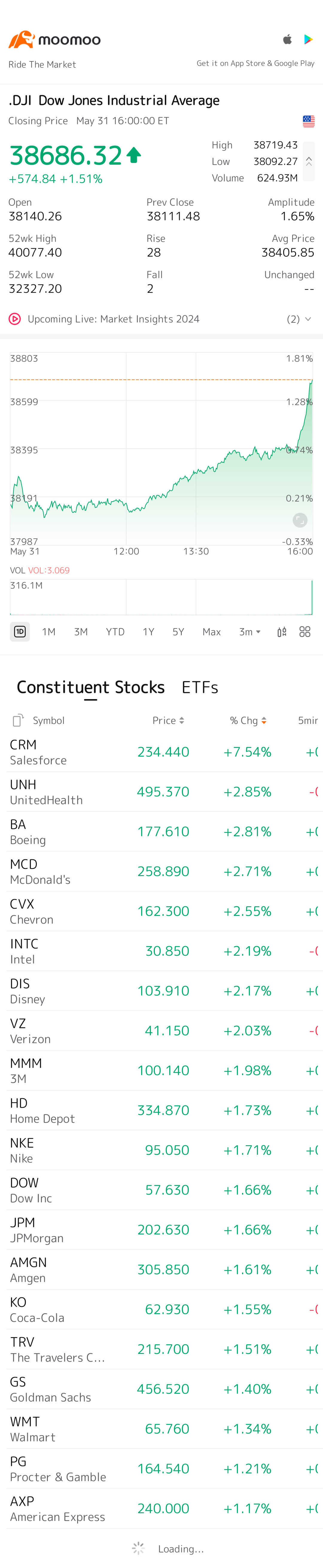
Task: Select the 1D chart period toggle
Action: (20, 632)
